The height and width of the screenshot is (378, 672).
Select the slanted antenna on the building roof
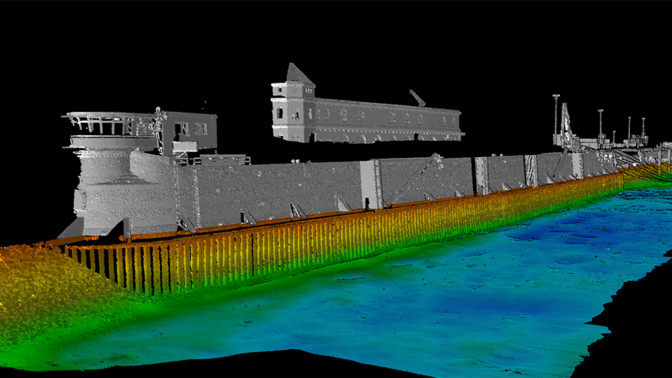(417, 98)
